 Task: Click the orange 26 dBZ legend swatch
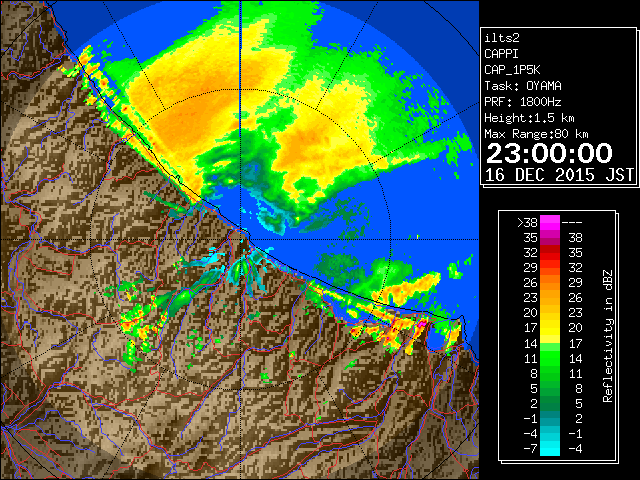pyautogui.click(x=550, y=283)
